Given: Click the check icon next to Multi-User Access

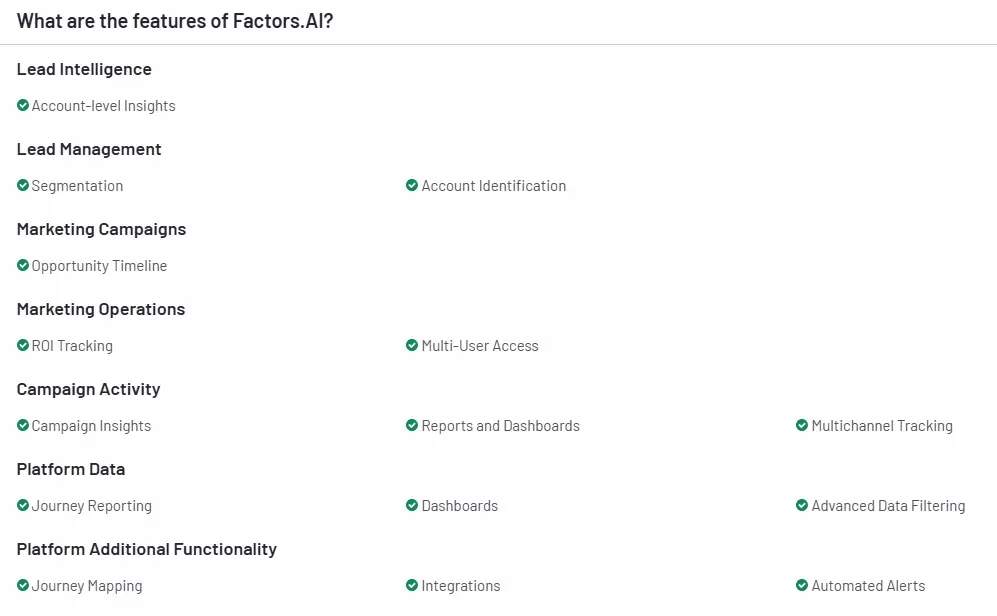Looking at the screenshot, I should tap(412, 346).
